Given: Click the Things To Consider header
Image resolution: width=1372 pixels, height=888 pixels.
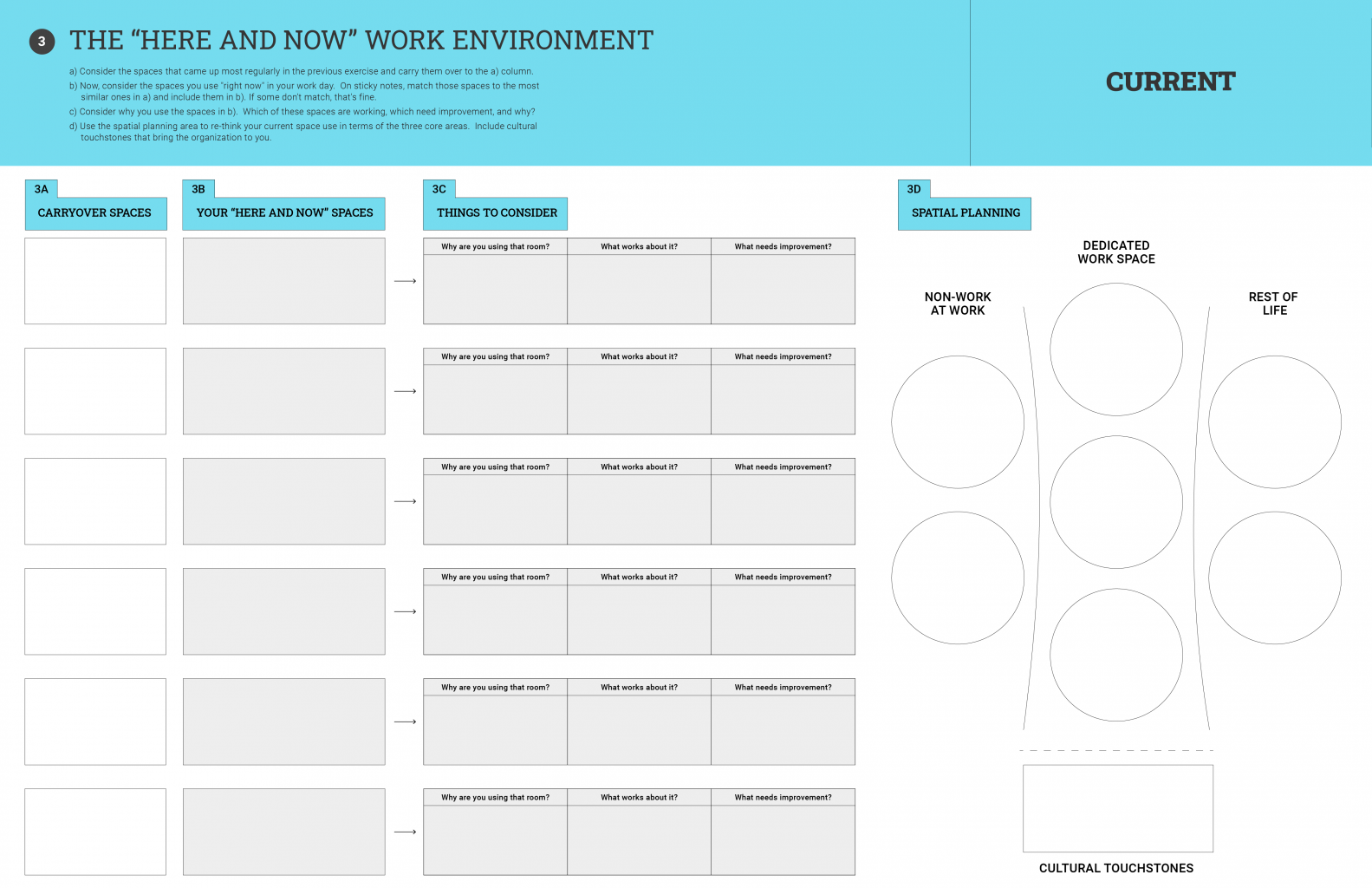Looking at the screenshot, I should tap(496, 213).
